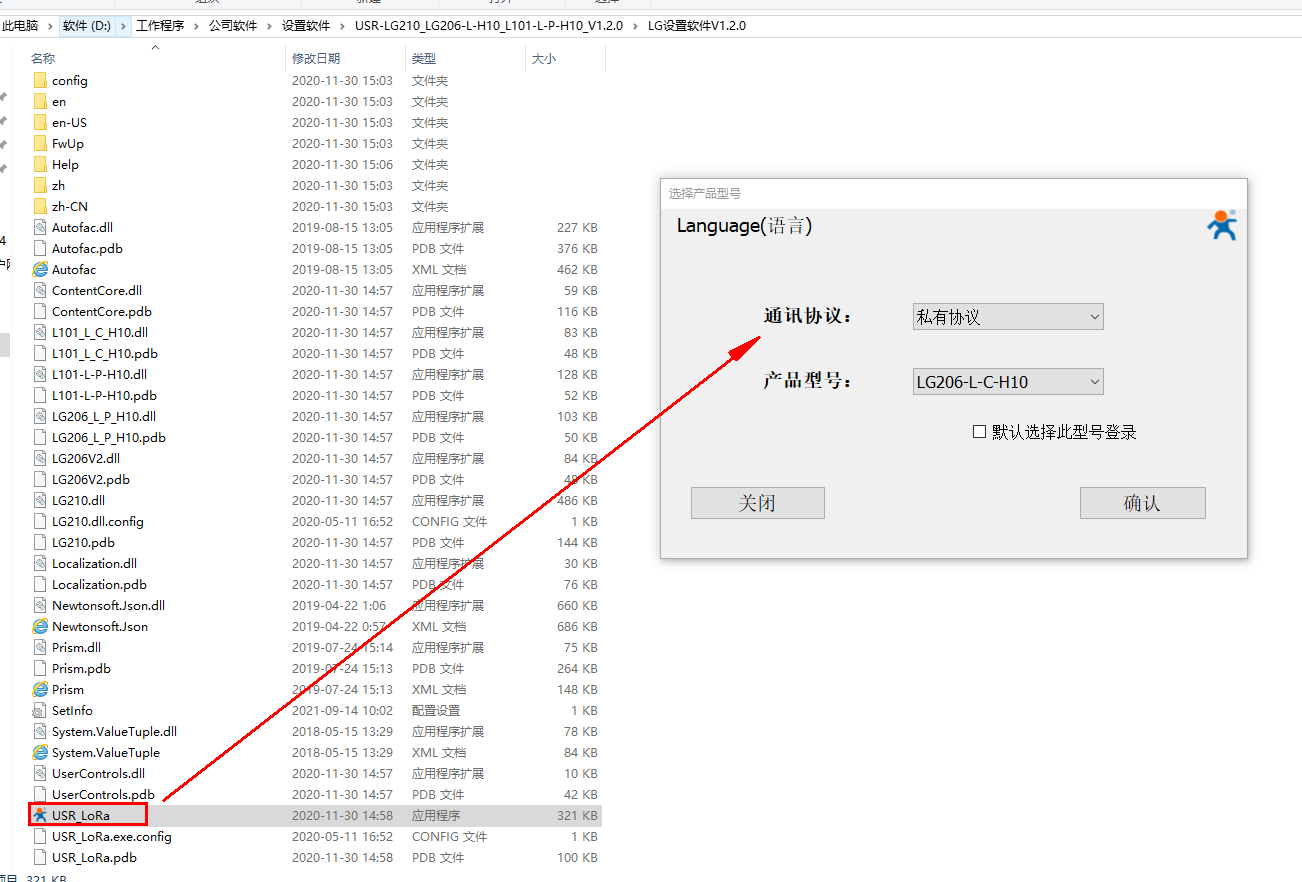This screenshot has width=1302, height=882.
Task: Navigate to 公司软件 in the address bar
Action: (x=233, y=26)
